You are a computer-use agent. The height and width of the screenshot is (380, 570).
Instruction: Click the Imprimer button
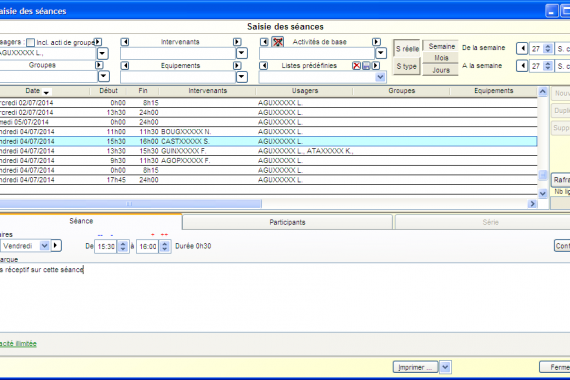(x=416, y=367)
